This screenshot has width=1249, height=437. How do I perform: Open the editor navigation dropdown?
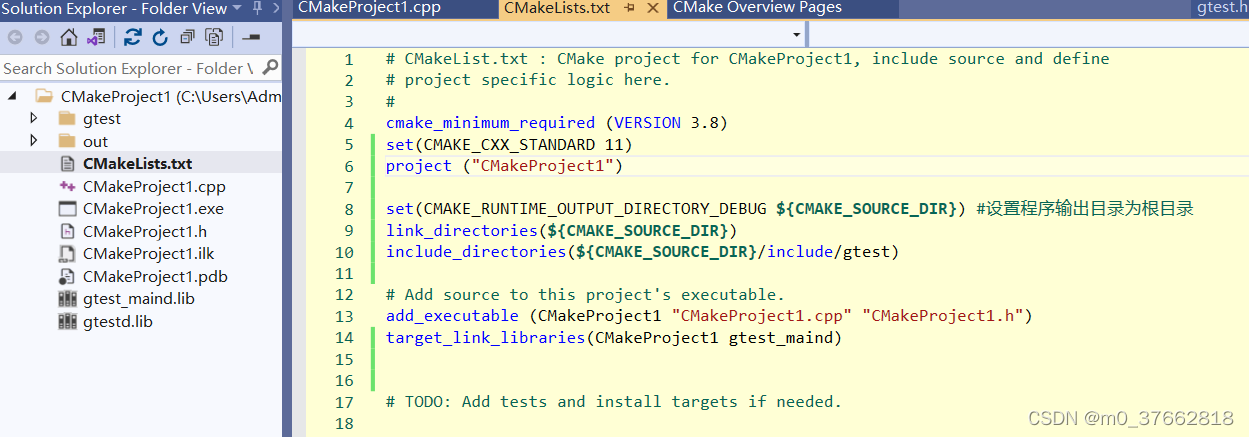(x=797, y=34)
